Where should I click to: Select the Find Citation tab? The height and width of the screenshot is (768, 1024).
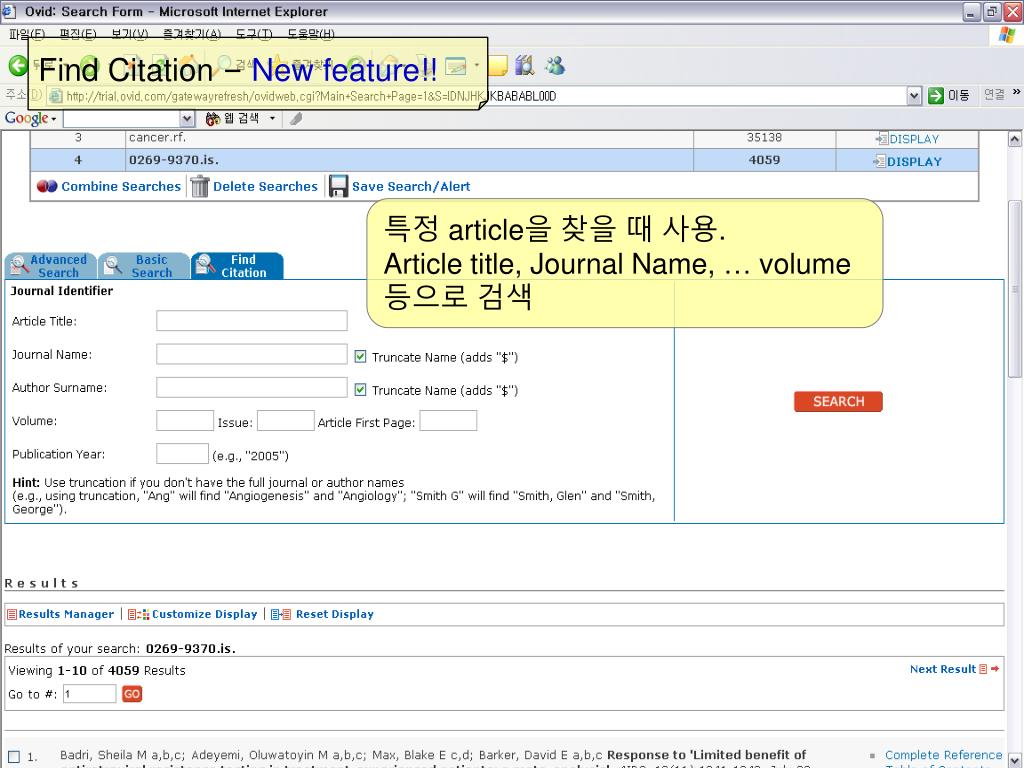(x=237, y=266)
